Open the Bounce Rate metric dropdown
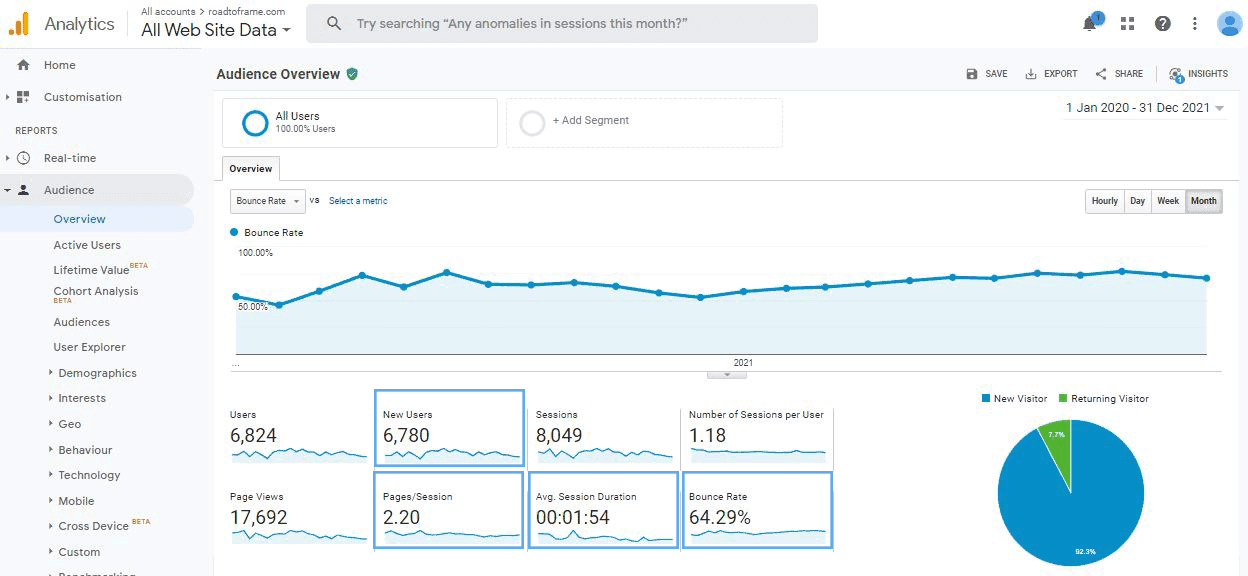 point(267,201)
